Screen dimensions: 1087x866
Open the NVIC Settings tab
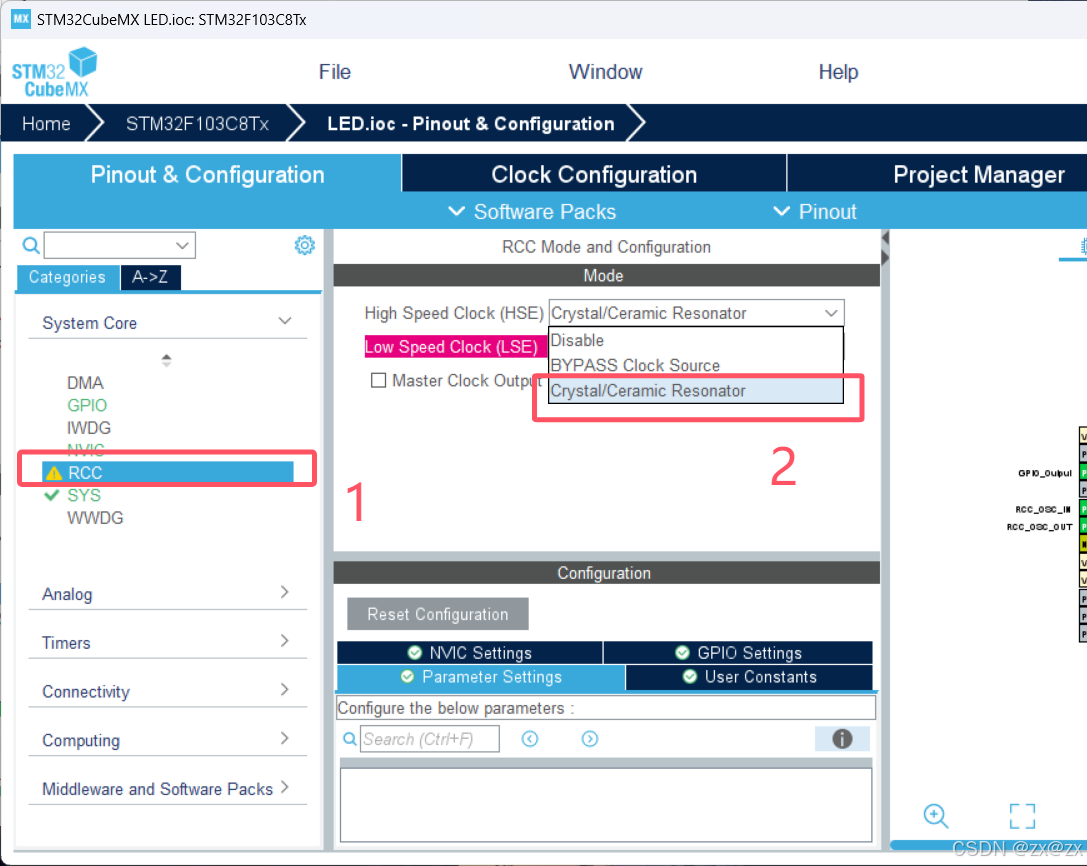click(469, 653)
